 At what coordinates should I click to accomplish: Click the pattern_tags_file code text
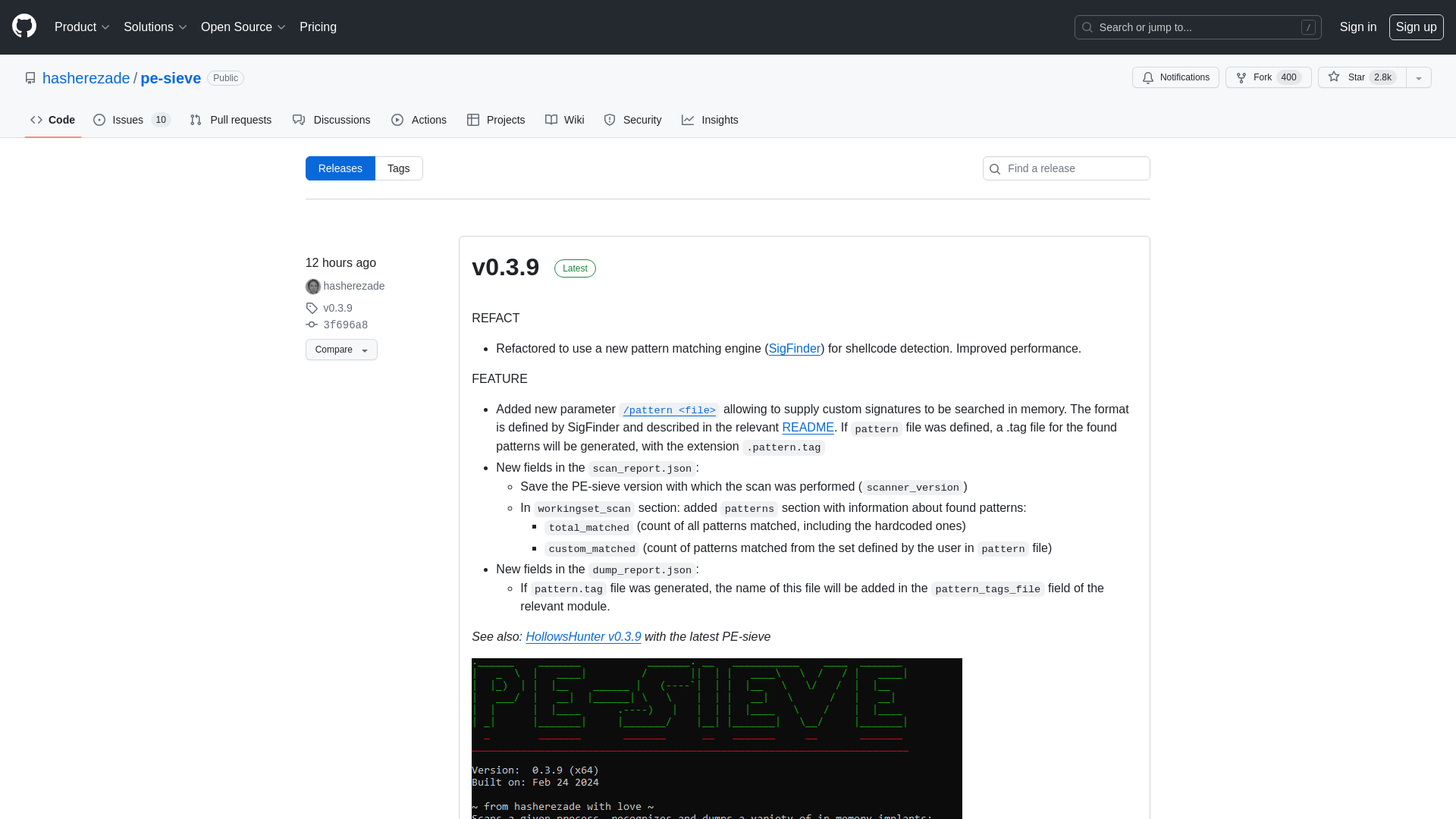pyautogui.click(x=987, y=589)
